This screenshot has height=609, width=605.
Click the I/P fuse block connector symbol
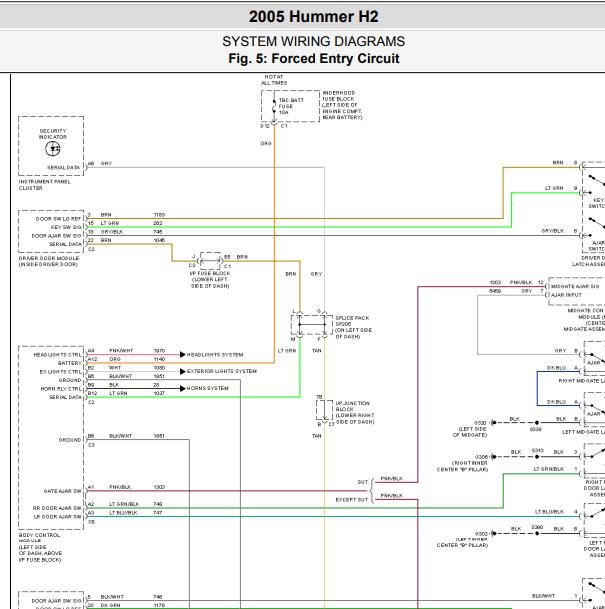pos(210,261)
